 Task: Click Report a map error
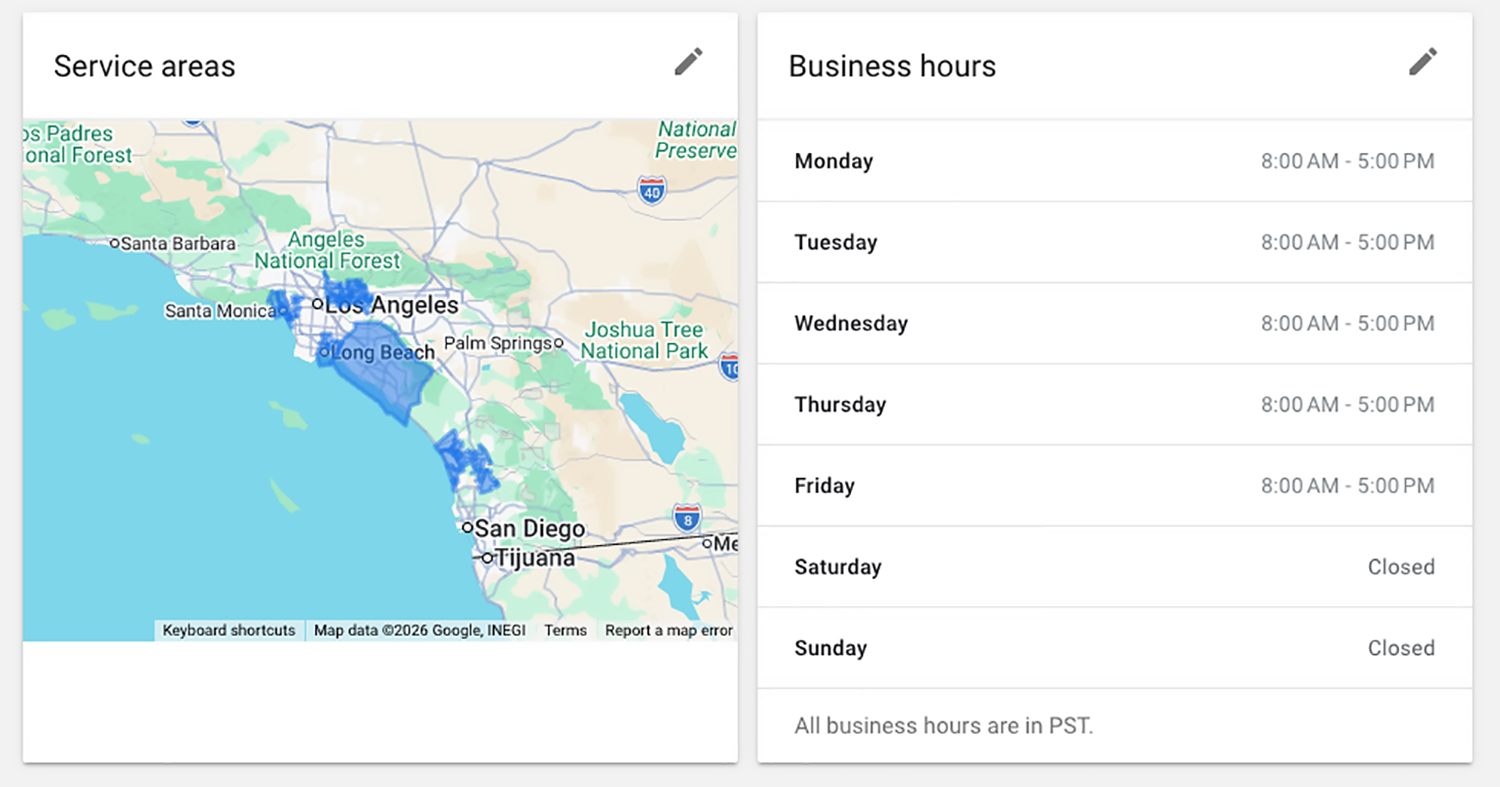coord(668,630)
